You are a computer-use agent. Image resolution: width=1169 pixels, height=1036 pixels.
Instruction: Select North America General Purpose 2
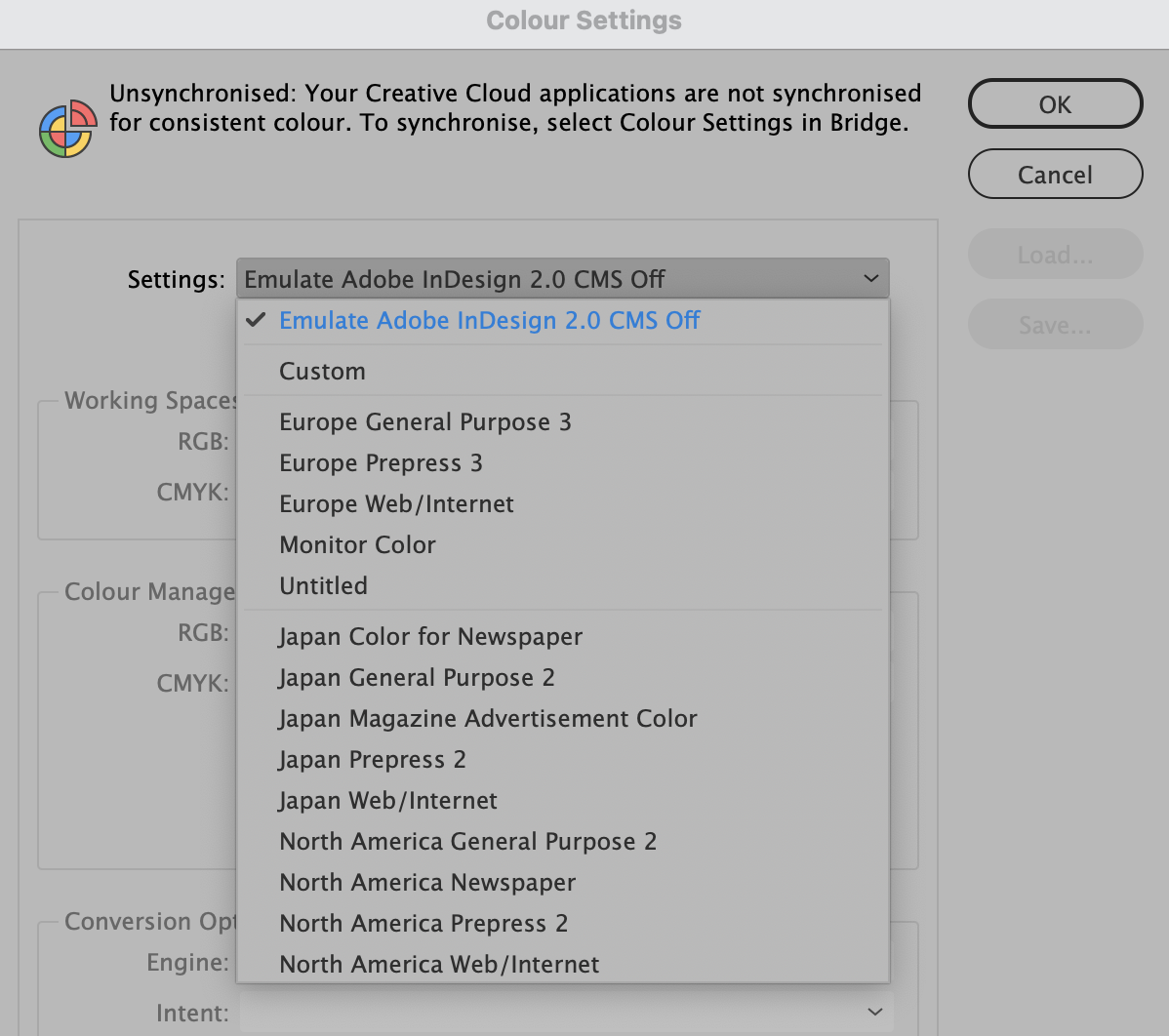click(x=467, y=842)
